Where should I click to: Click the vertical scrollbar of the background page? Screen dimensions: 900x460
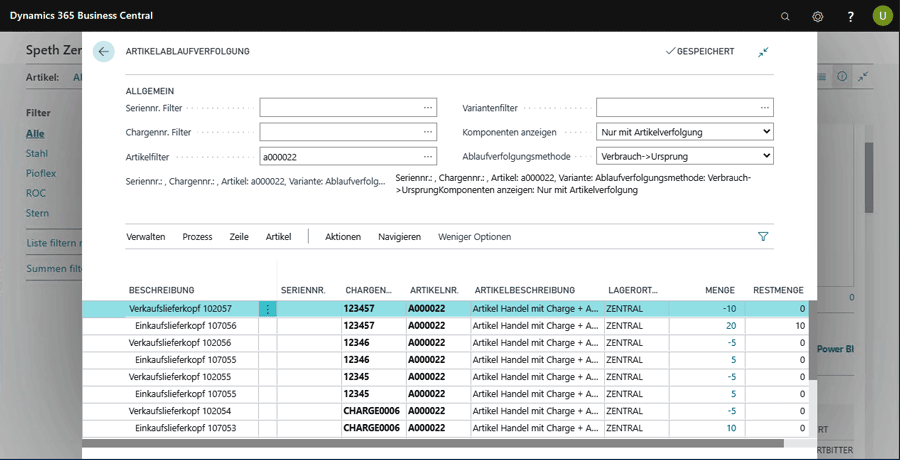[869, 177]
